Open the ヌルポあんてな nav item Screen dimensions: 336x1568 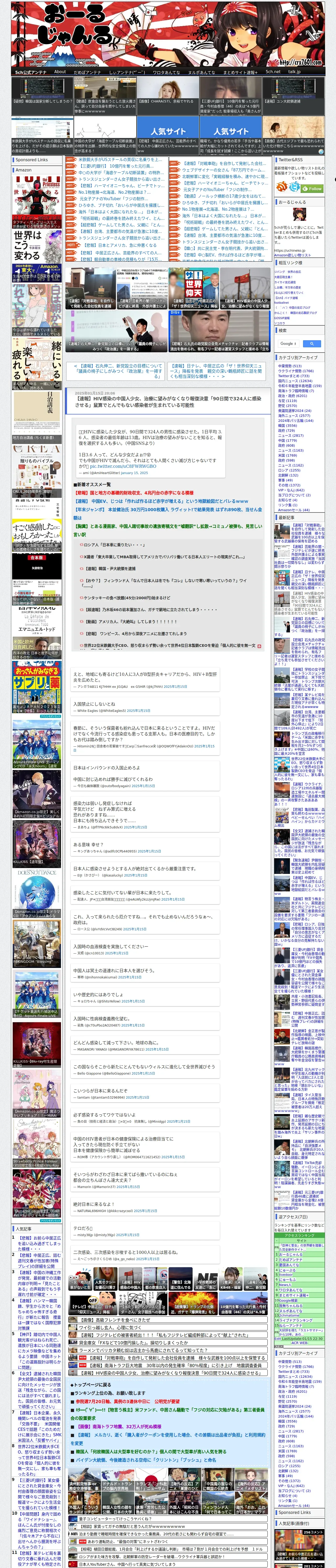(201, 72)
